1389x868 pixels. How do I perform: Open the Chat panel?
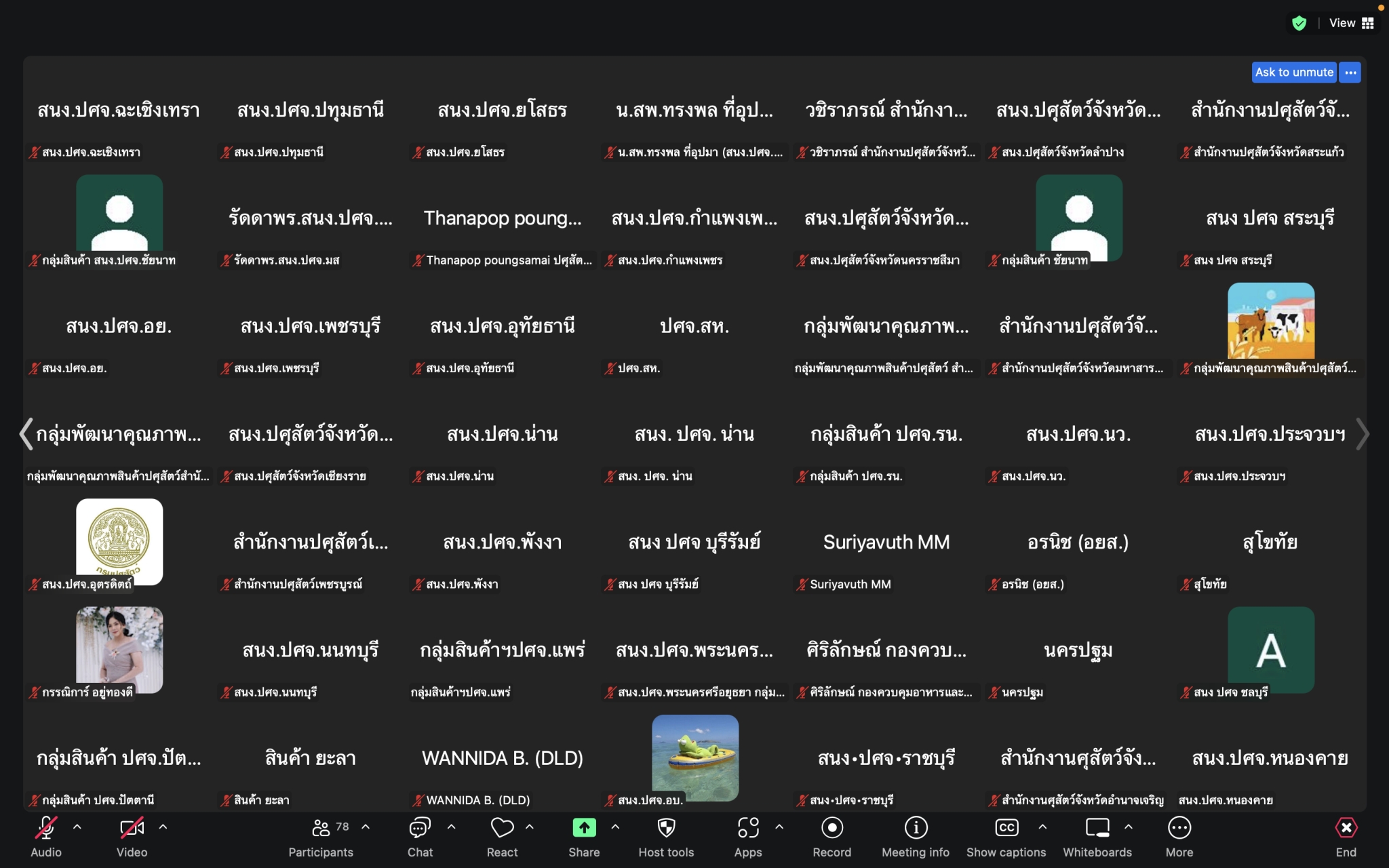coord(420,828)
